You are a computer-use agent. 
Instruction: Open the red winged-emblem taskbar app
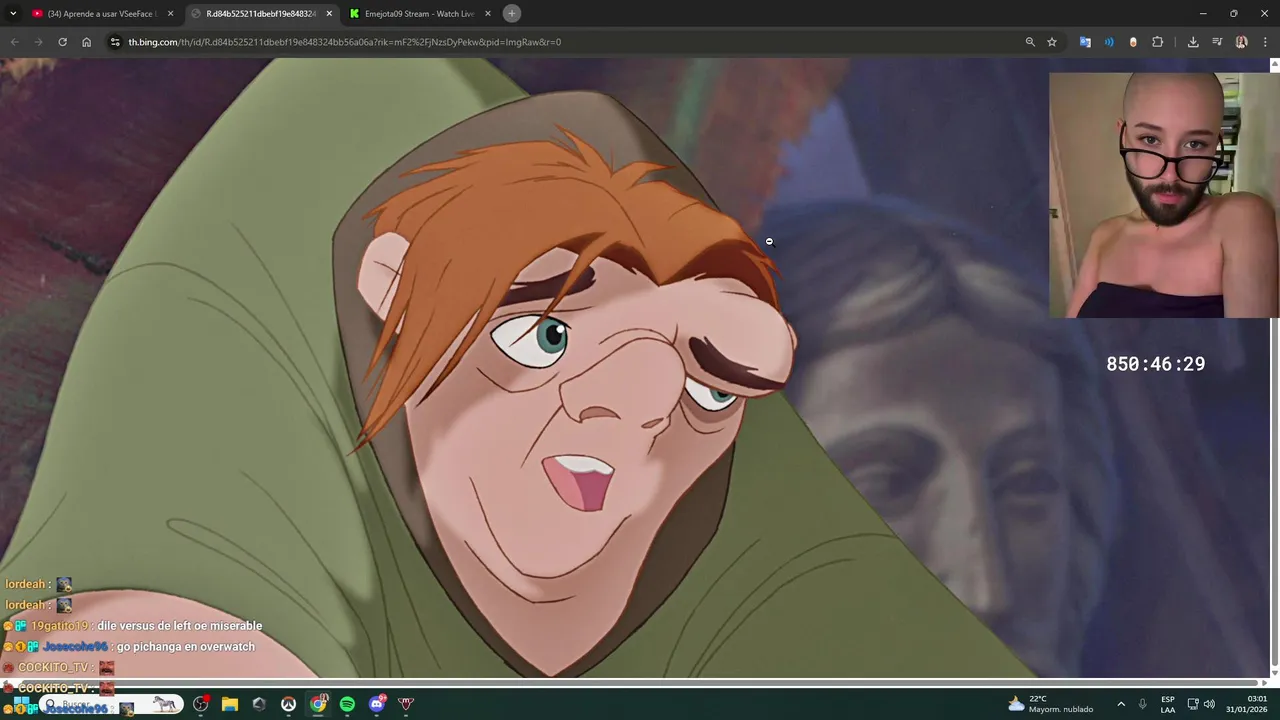click(x=406, y=704)
